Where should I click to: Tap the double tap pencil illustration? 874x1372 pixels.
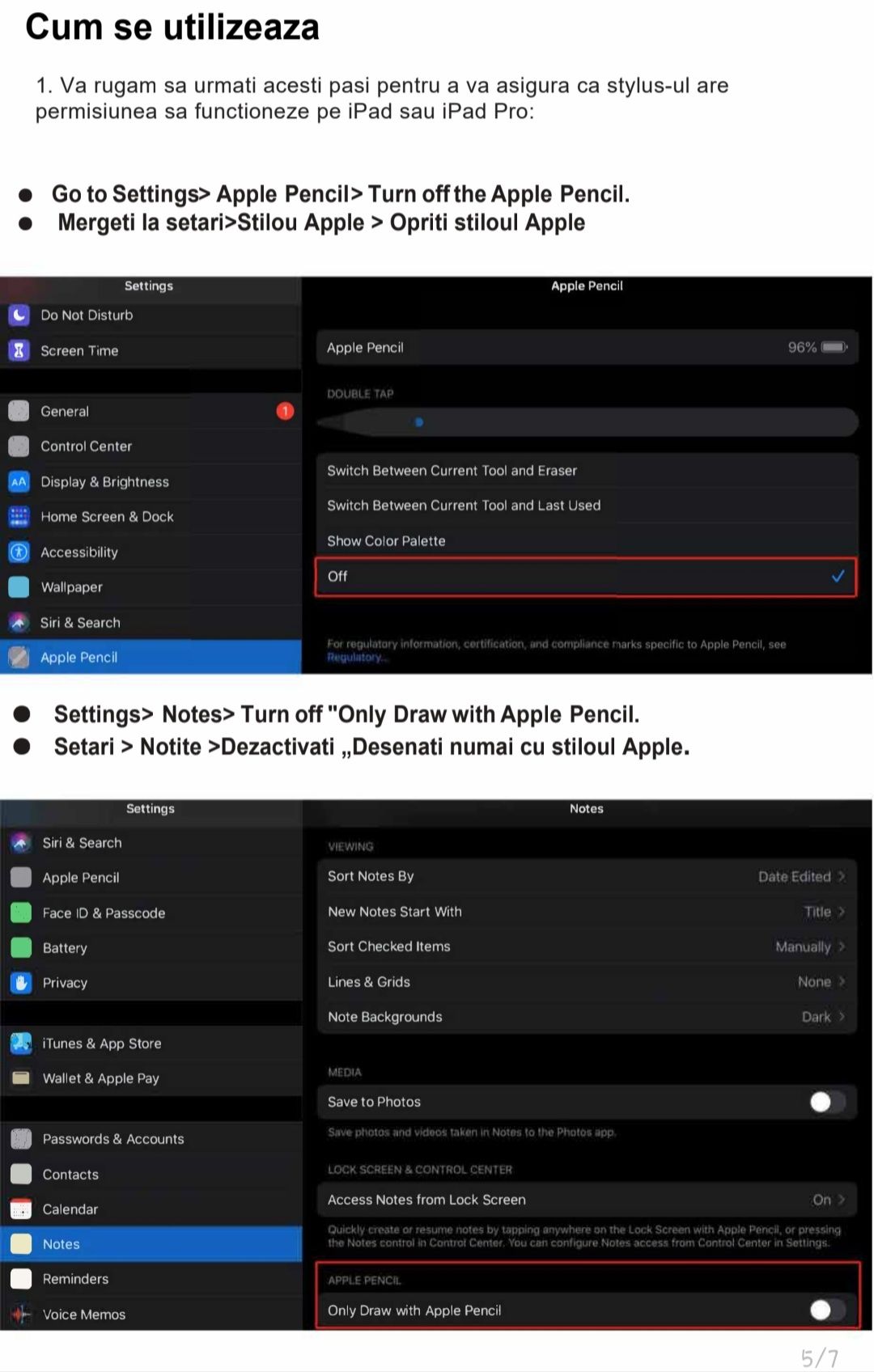(x=586, y=421)
